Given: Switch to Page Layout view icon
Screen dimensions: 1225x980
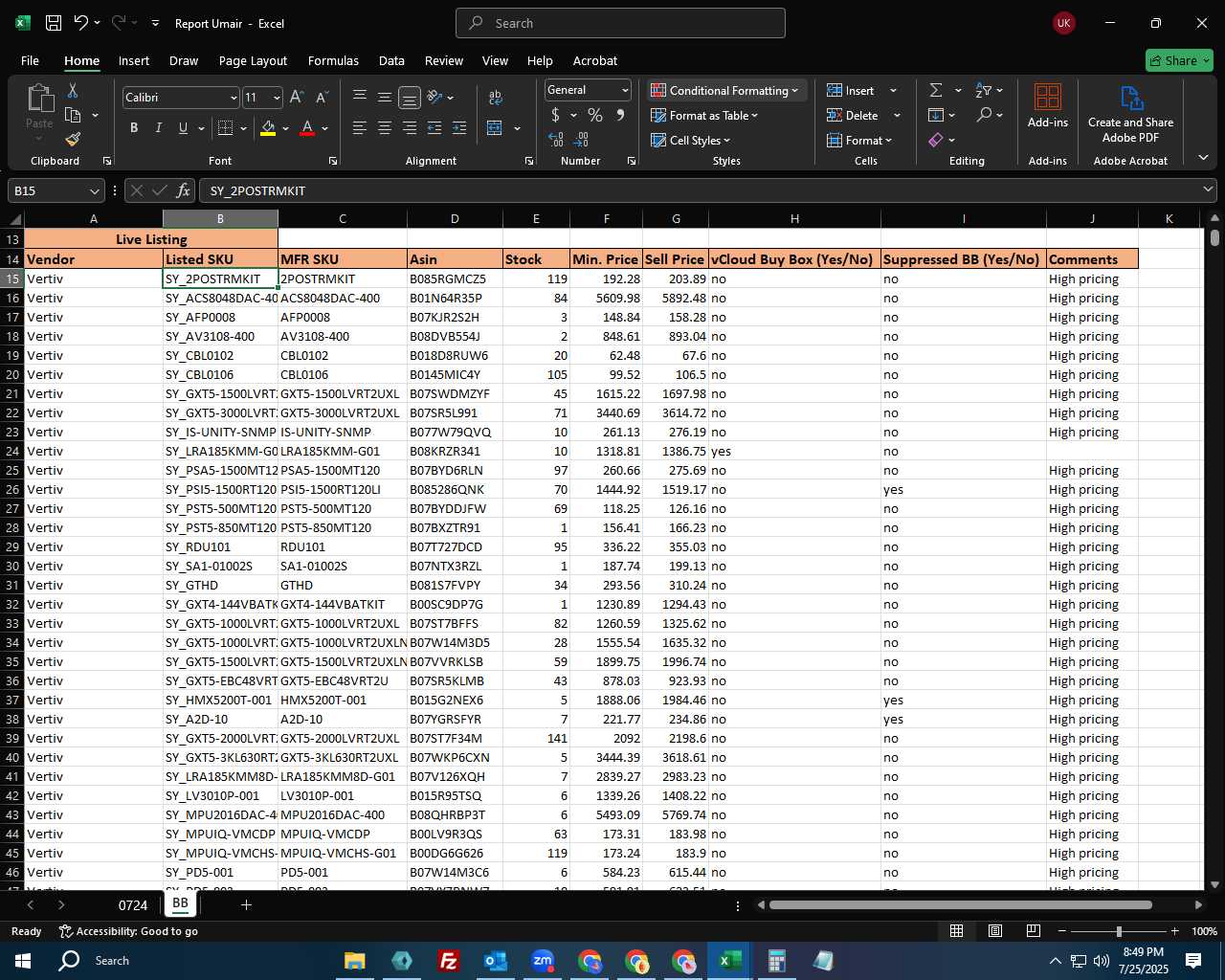Looking at the screenshot, I should click(995, 931).
